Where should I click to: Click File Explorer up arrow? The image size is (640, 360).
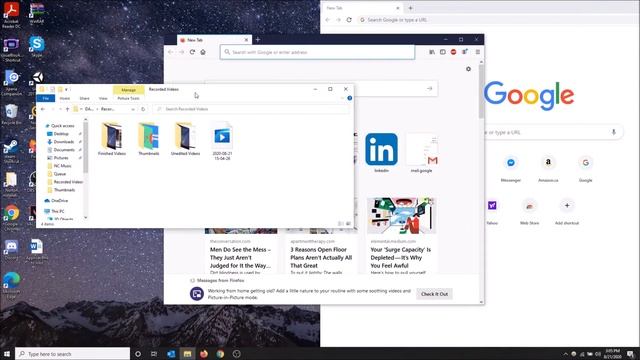pos(67,109)
